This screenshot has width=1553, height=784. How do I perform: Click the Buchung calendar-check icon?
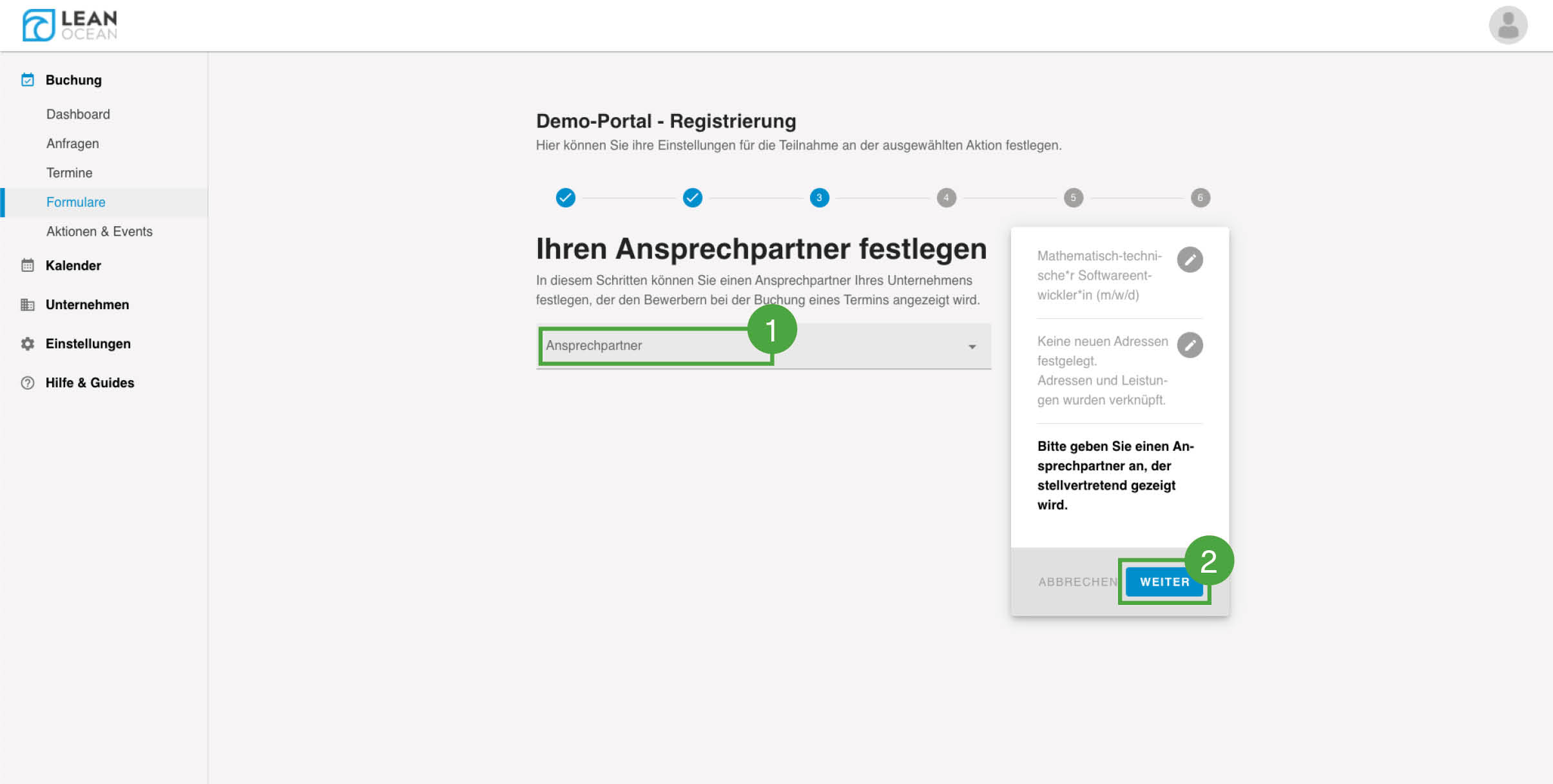[28, 80]
